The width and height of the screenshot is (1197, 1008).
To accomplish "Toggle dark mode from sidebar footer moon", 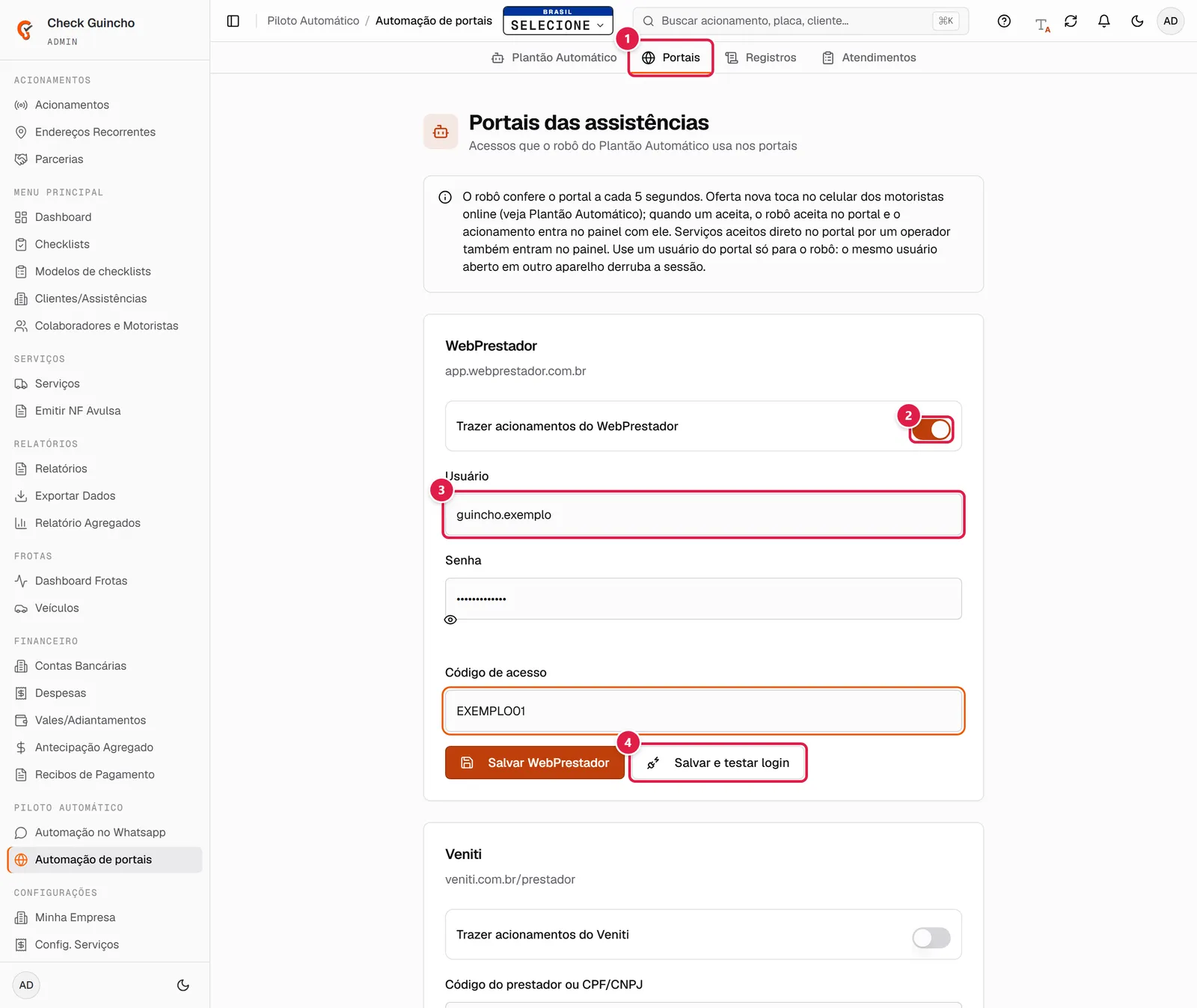I will click(183, 985).
